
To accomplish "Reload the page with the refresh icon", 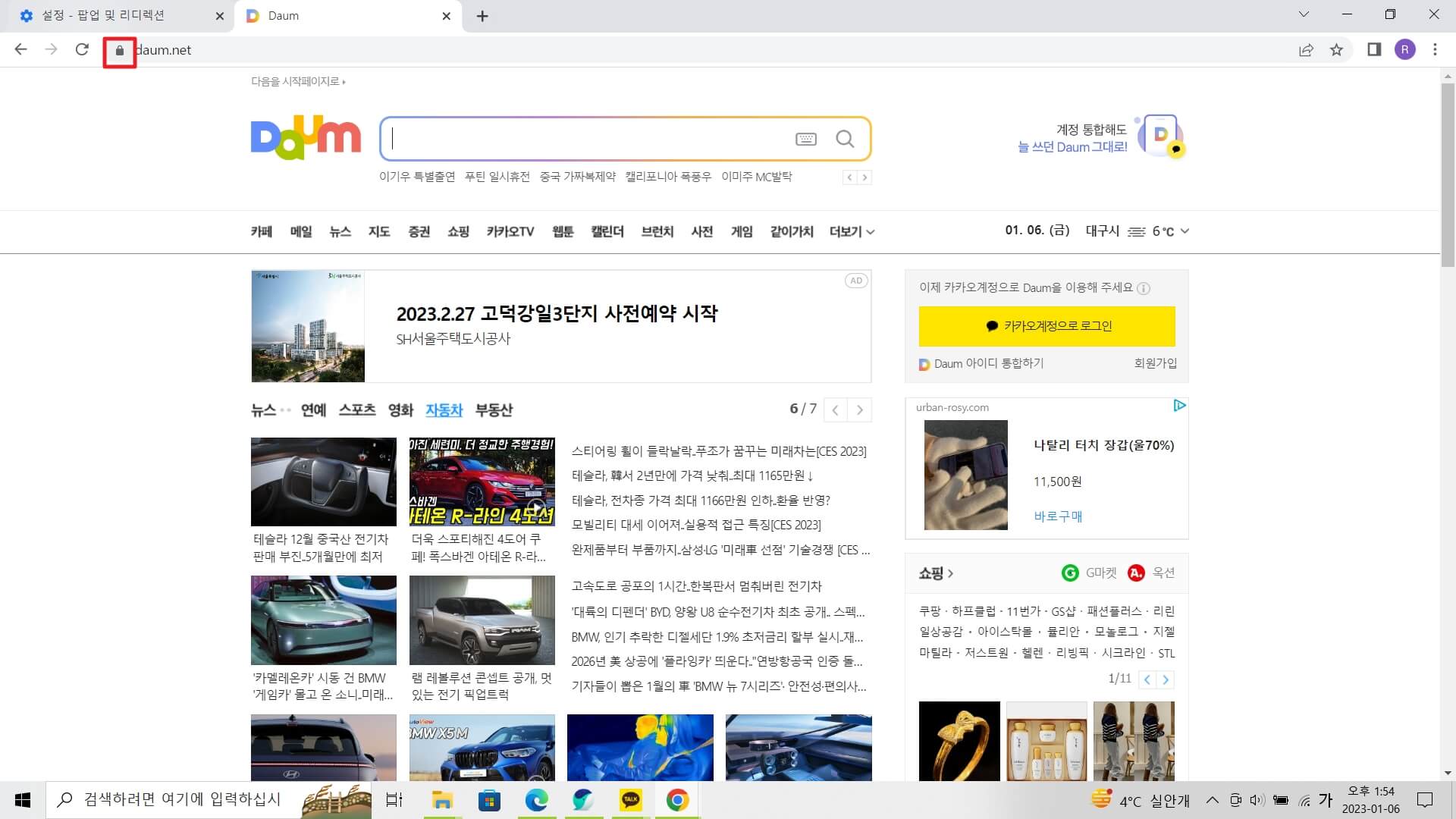I will [83, 49].
